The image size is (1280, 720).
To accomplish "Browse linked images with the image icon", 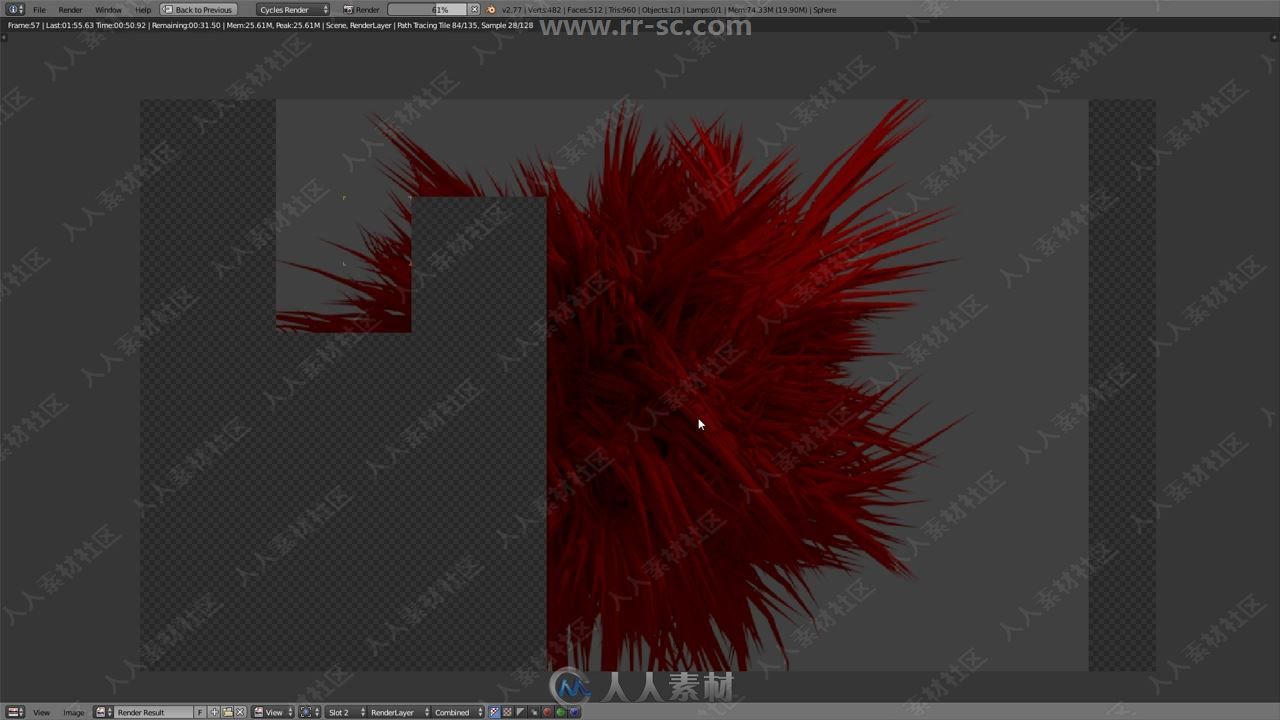I will [103, 712].
